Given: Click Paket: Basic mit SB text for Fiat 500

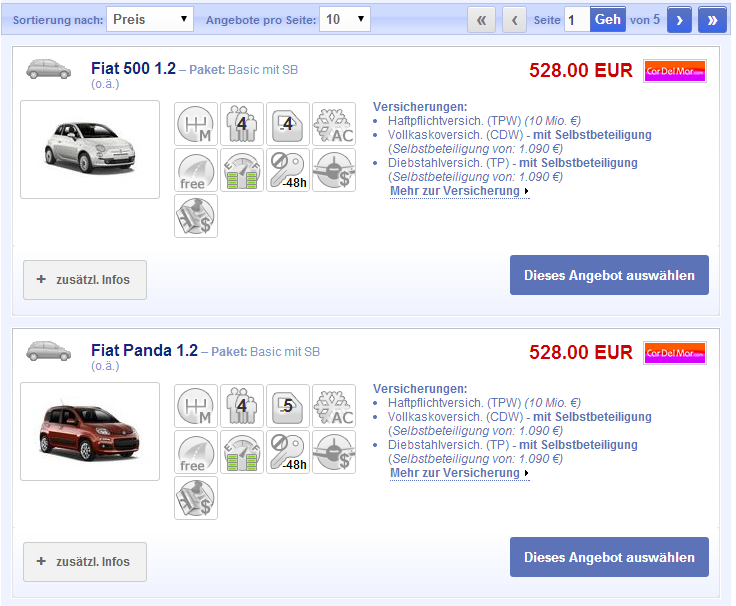Looking at the screenshot, I should click(244, 70).
